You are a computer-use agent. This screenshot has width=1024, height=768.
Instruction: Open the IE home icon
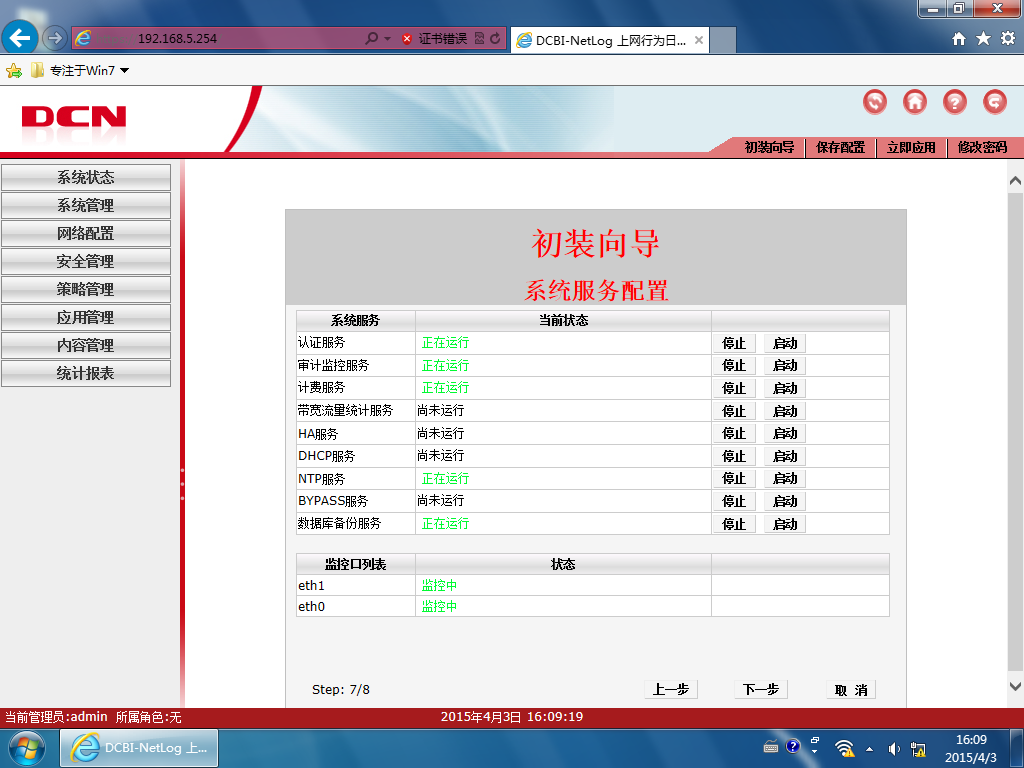(x=958, y=39)
